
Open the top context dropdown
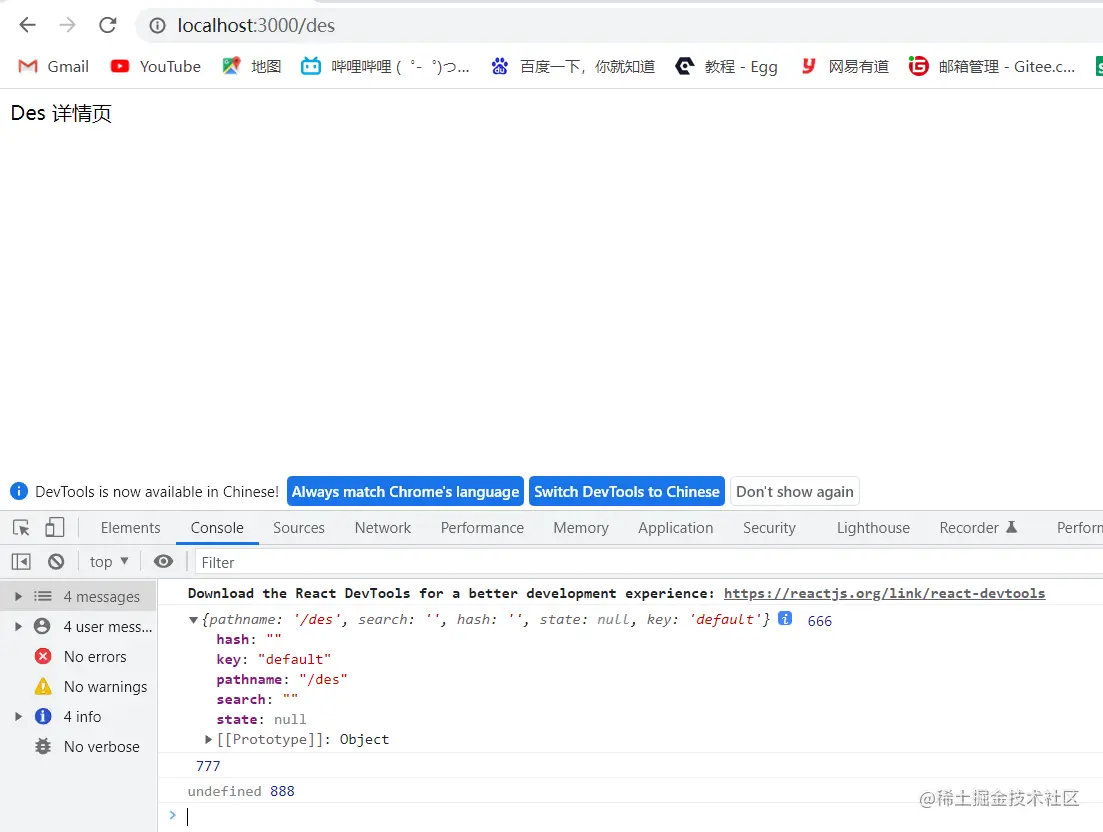tap(108, 561)
